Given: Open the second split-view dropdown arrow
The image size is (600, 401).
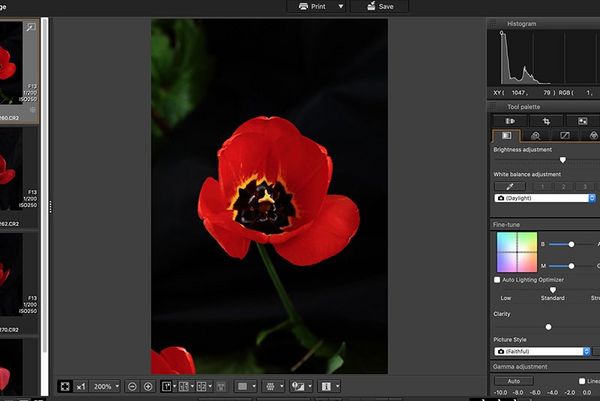Looking at the screenshot, I should [x=210, y=386].
